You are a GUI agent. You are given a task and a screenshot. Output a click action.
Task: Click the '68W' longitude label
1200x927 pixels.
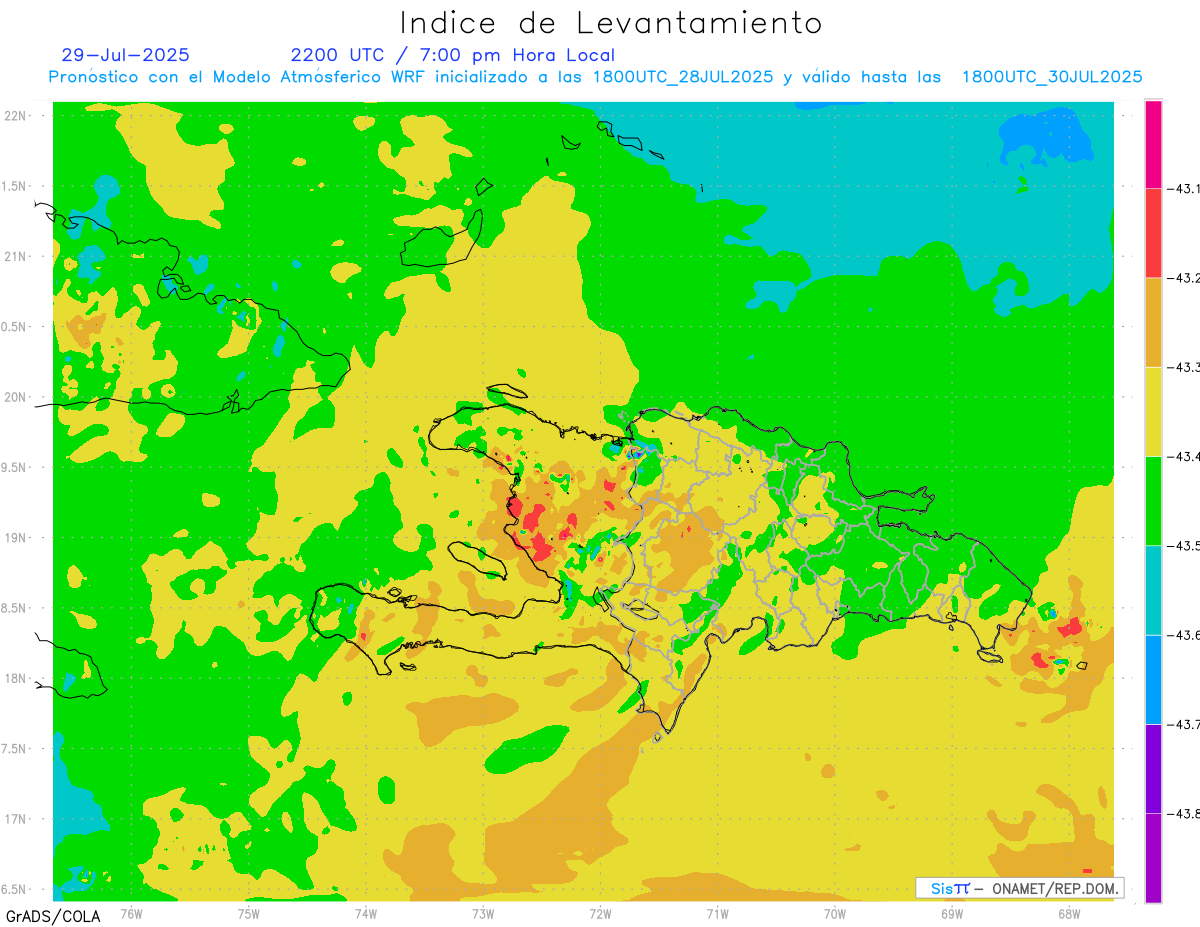[x=1069, y=913]
